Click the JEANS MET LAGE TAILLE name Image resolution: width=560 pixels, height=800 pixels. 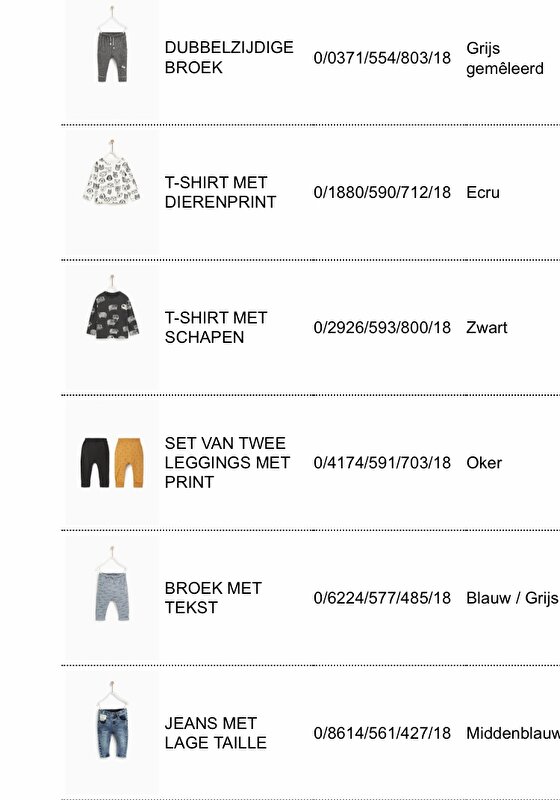tap(215, 733)
